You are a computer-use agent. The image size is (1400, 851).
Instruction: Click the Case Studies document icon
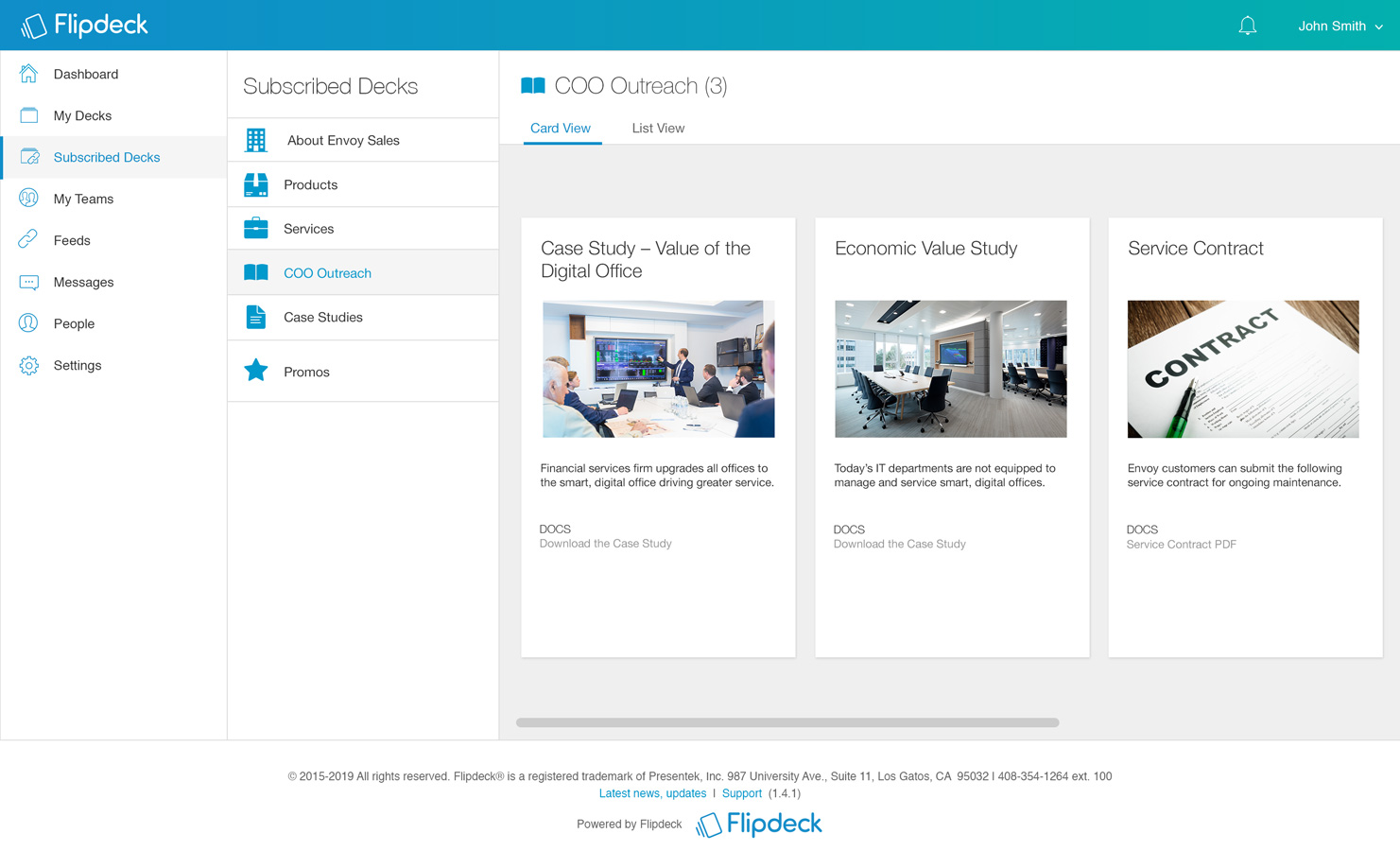(255, 317)
